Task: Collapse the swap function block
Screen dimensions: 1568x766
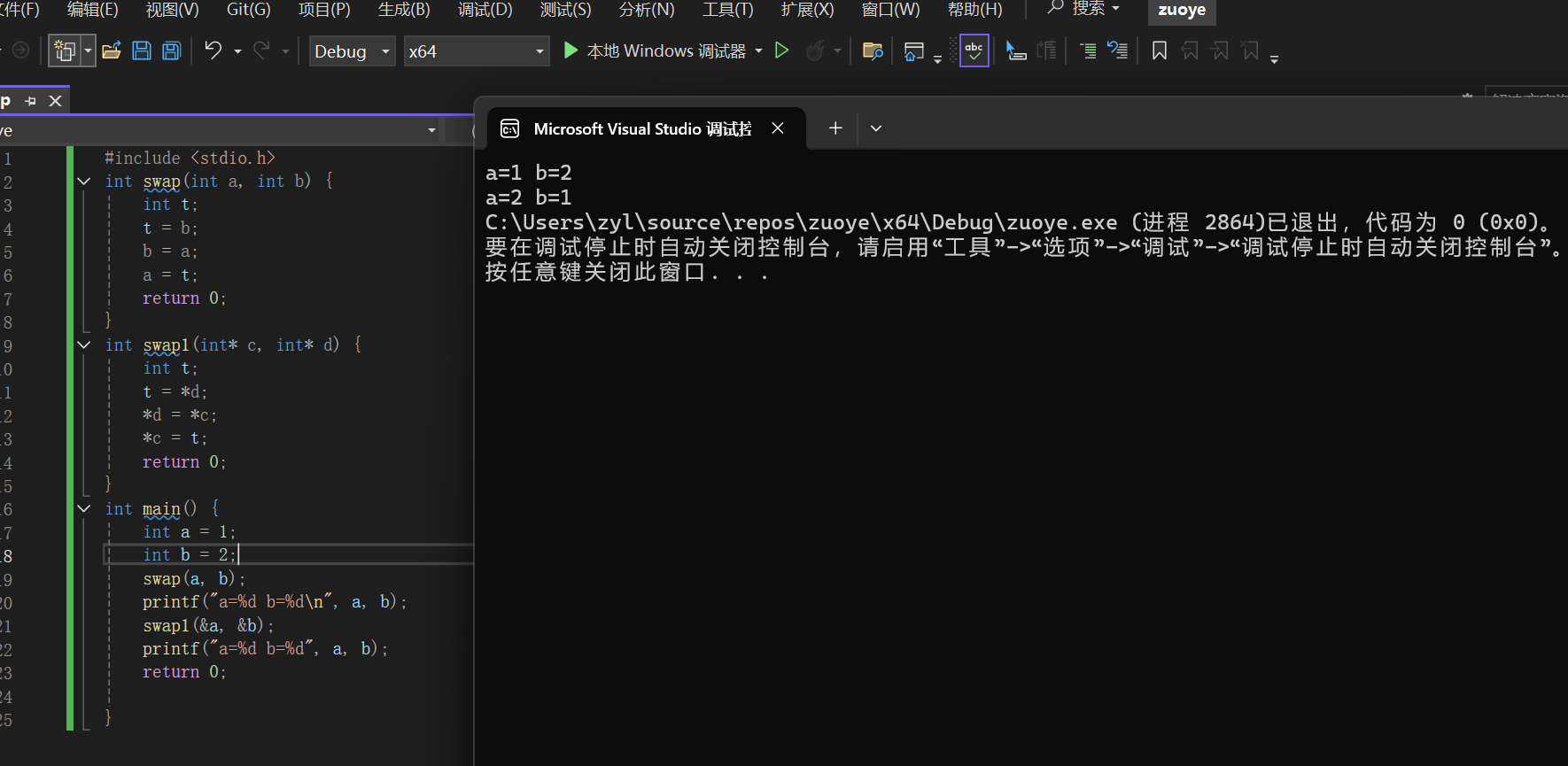Action: [x=84, y=182]
